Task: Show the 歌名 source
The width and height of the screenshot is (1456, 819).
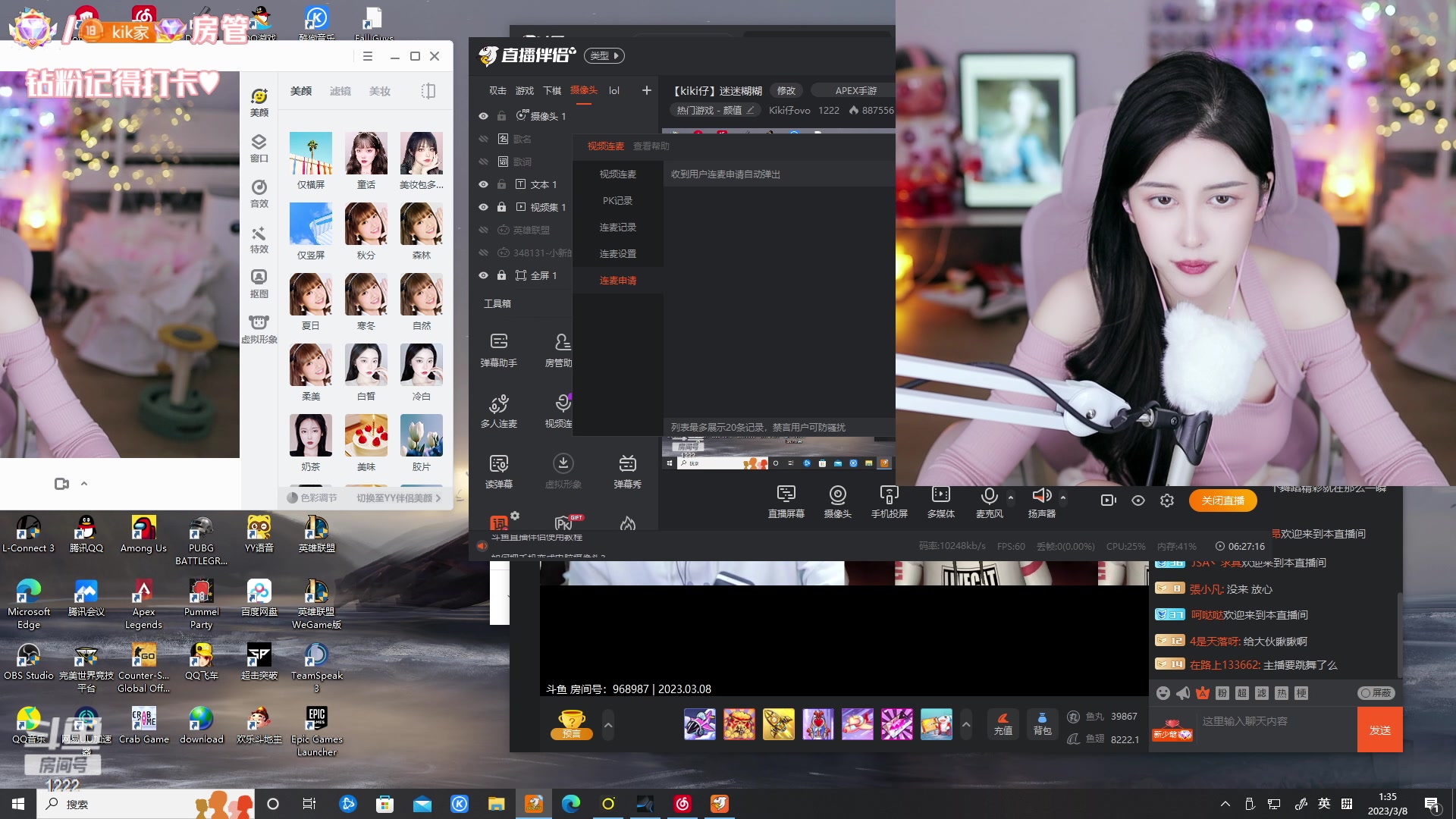Action: [483, 139]
